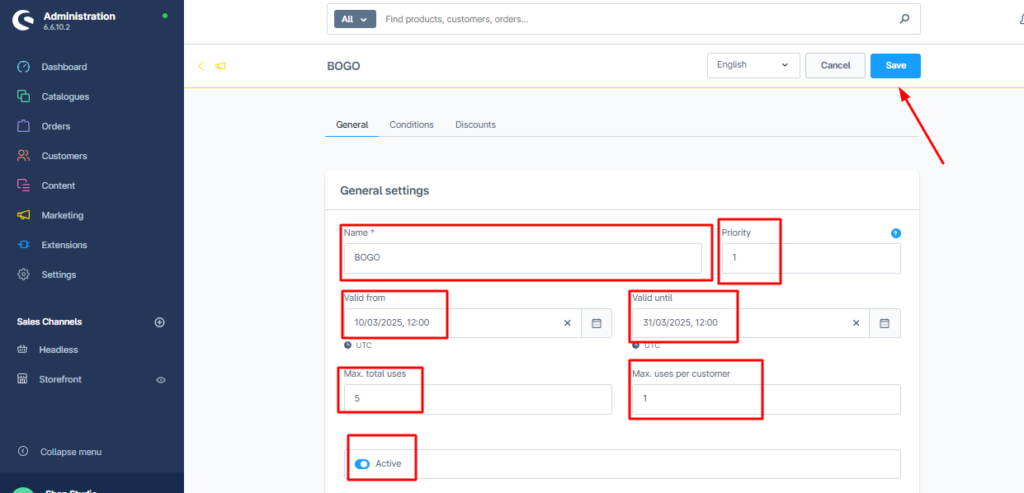
Task: Click the Max. total uses field
Action: [x=476, y=399]
